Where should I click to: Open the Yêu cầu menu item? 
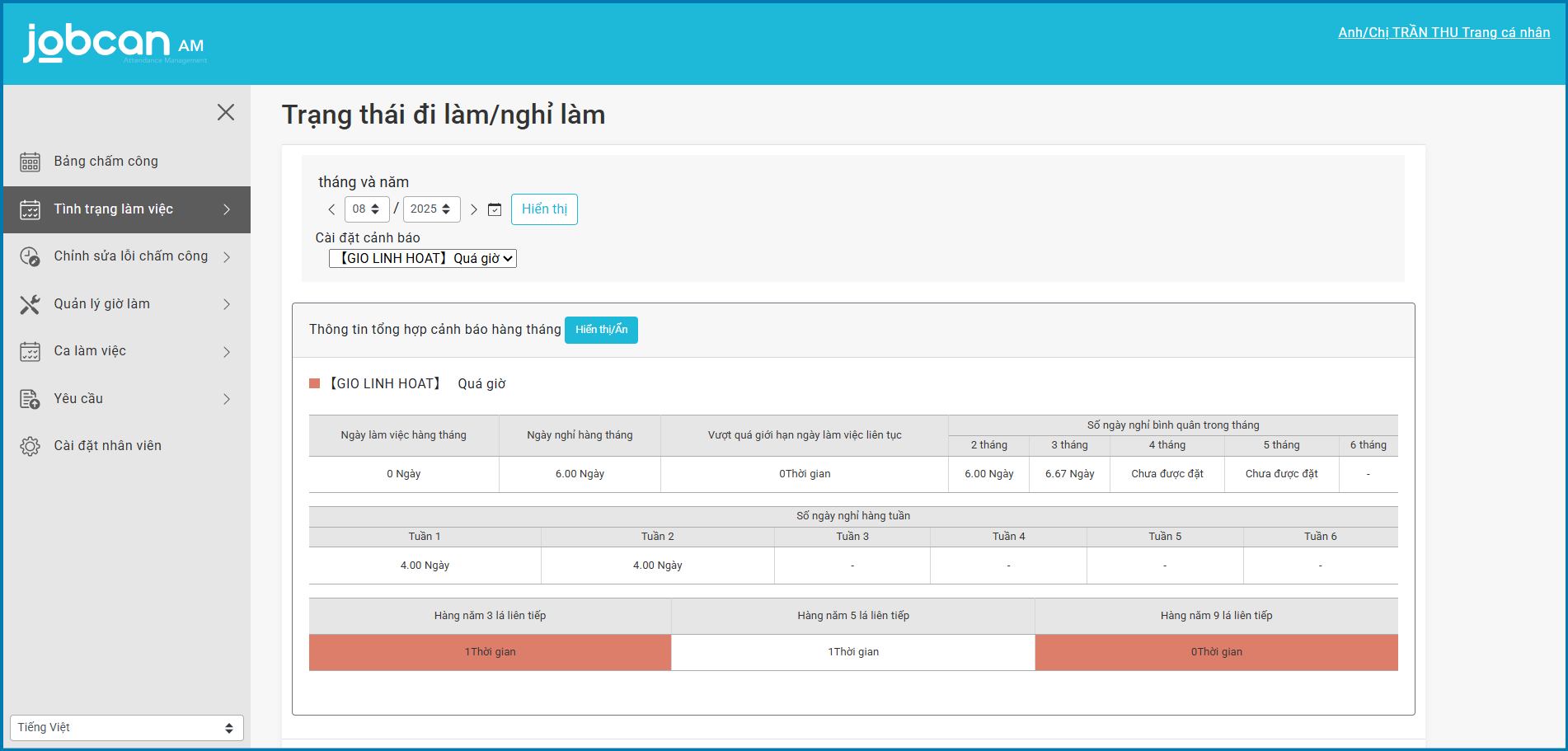78,399
